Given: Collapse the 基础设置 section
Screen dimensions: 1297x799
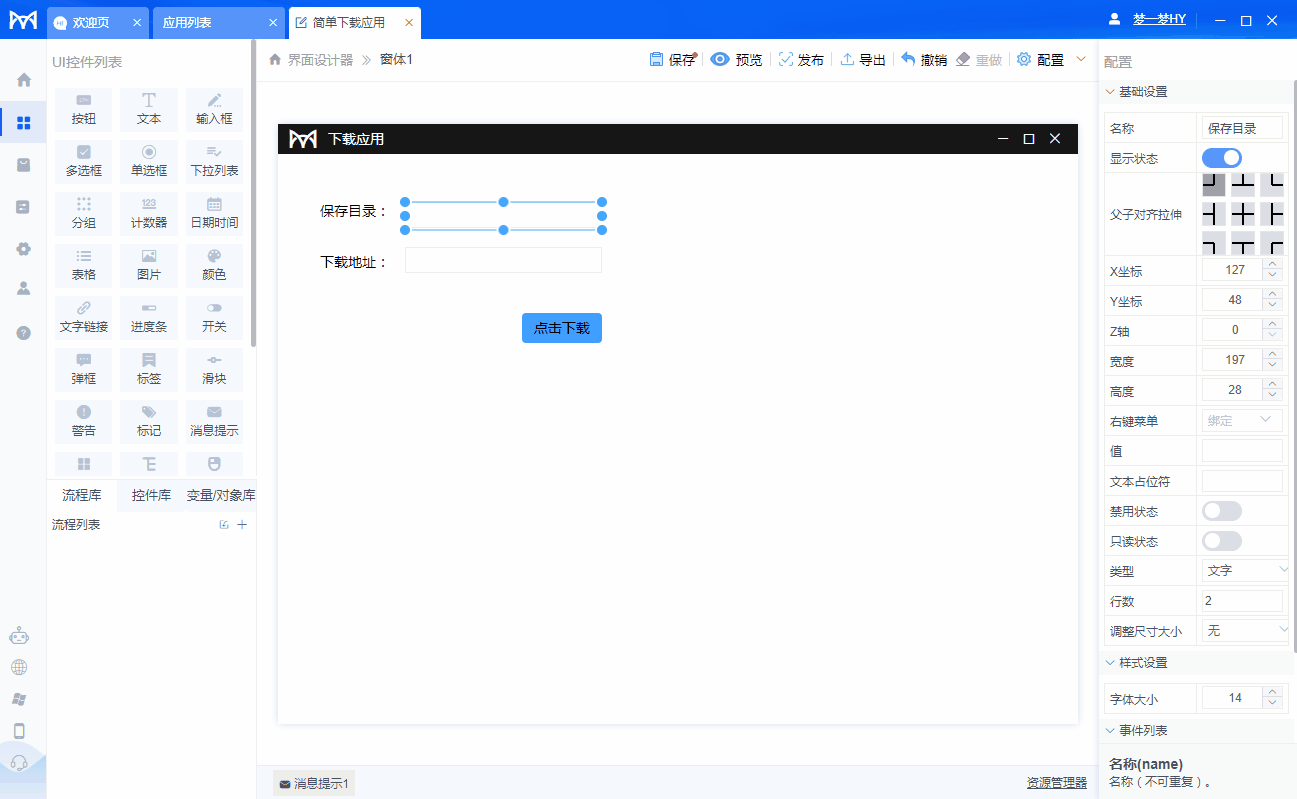Looking at the screenshot, I should tap(1110, 92).
